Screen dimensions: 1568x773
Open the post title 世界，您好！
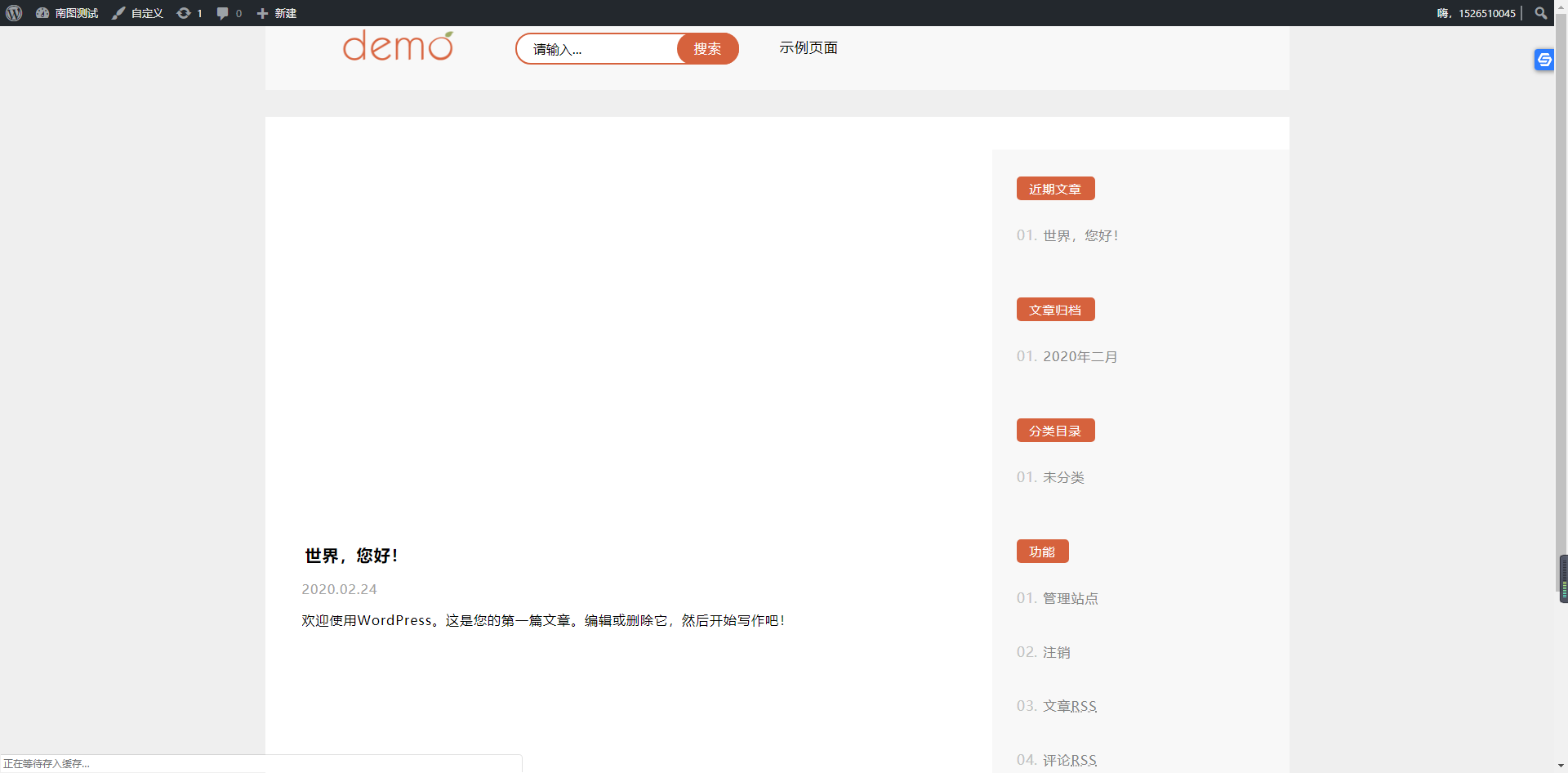[351, 556]
